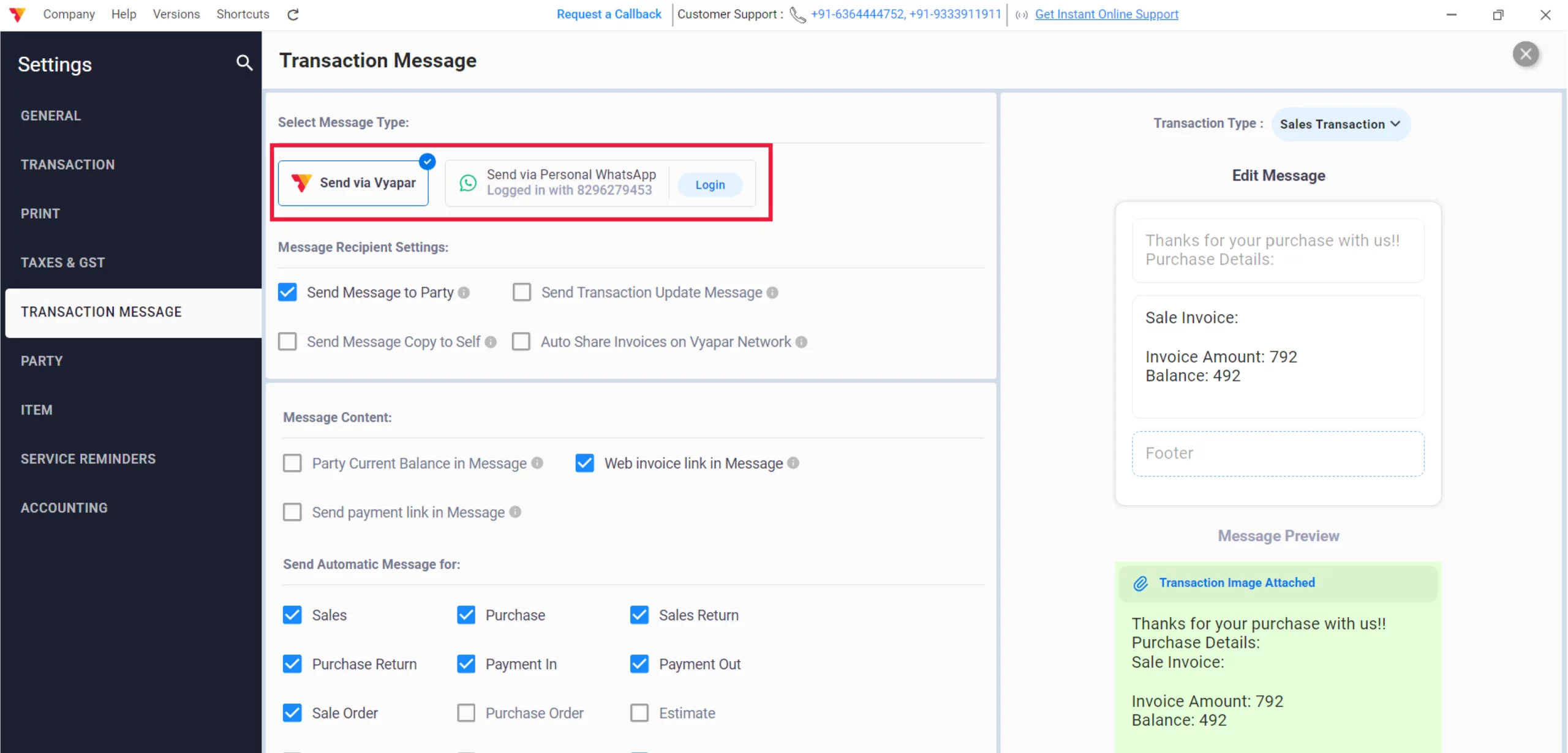Image resolution: width=1568 pixels, height=753 pixels.
Task: Click the info icon next to Send Message to Party
Action: (464, 292)
